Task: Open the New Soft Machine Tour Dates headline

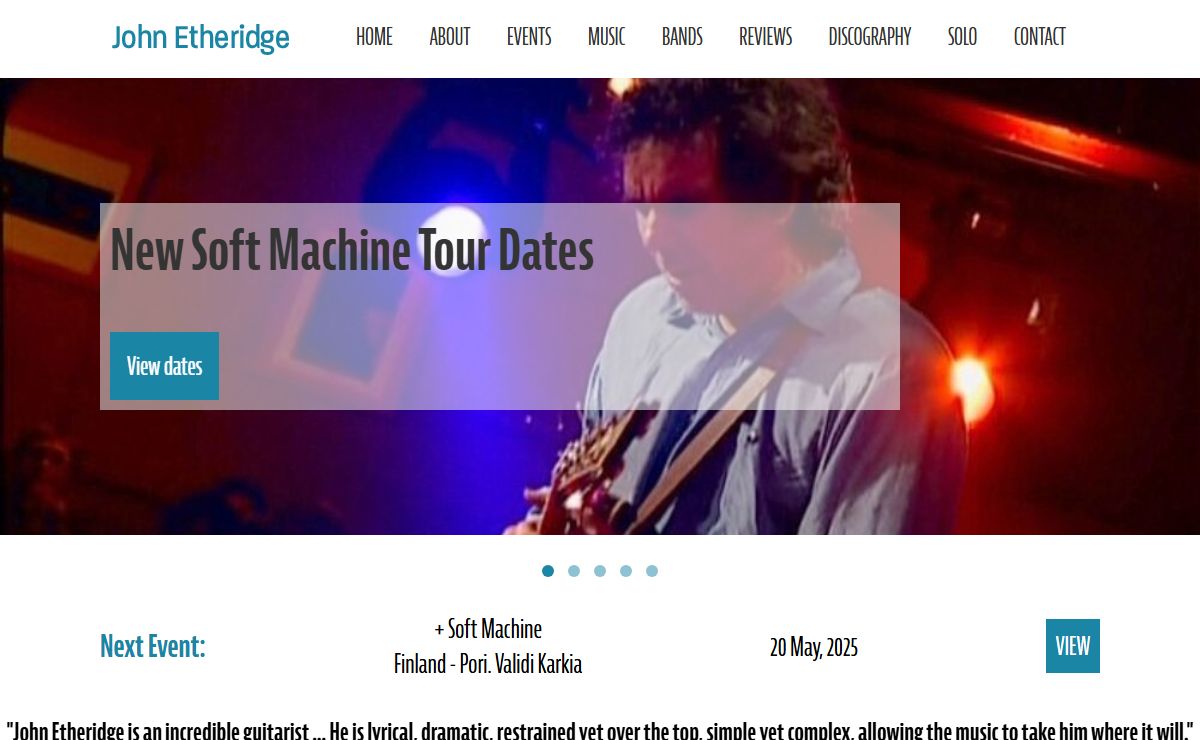Action: pyautogui.click(x=352, y=250)
